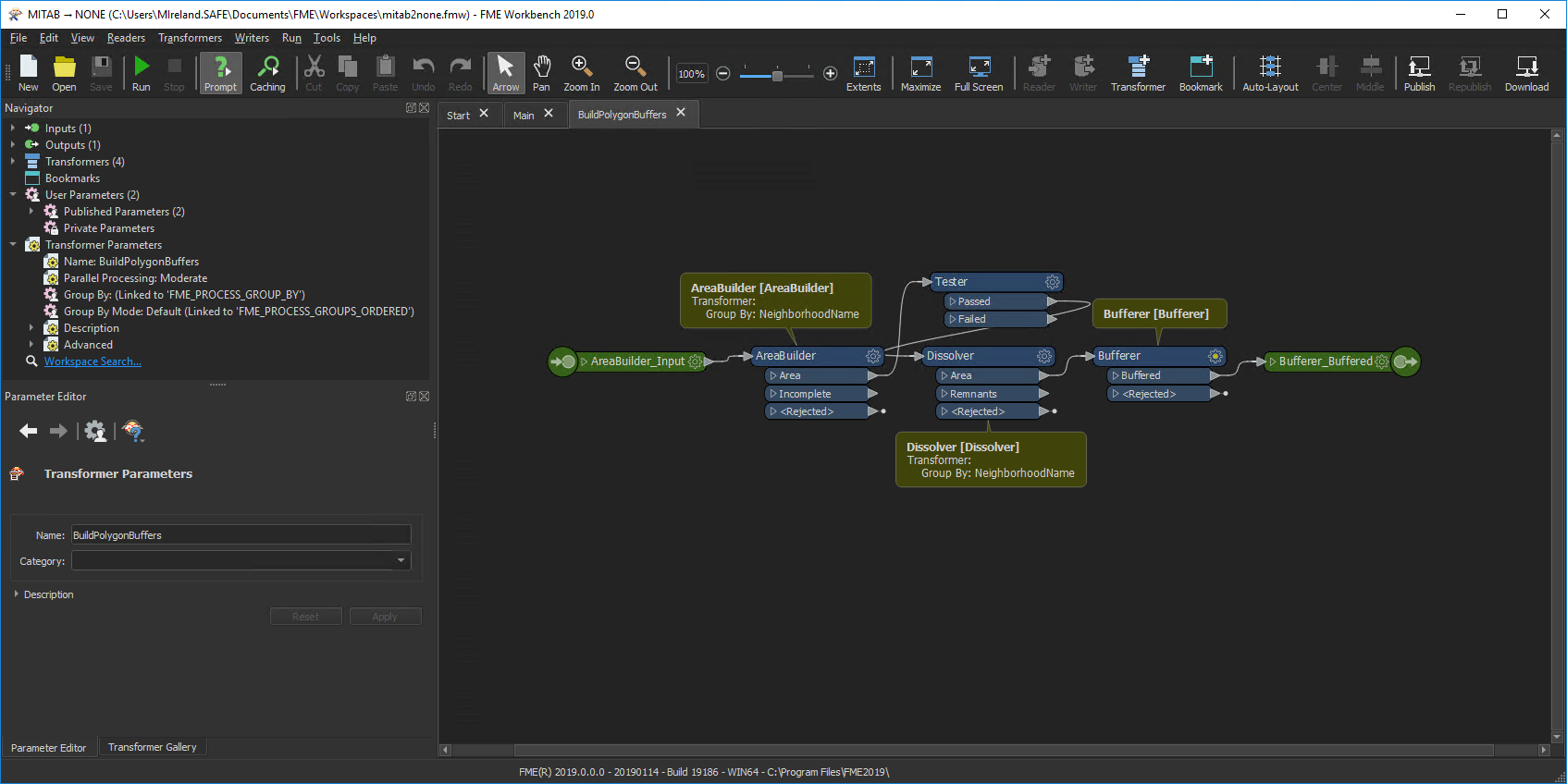
Task: Select Bookmarks in Navigator tree
Action: (x=72, y=178)
